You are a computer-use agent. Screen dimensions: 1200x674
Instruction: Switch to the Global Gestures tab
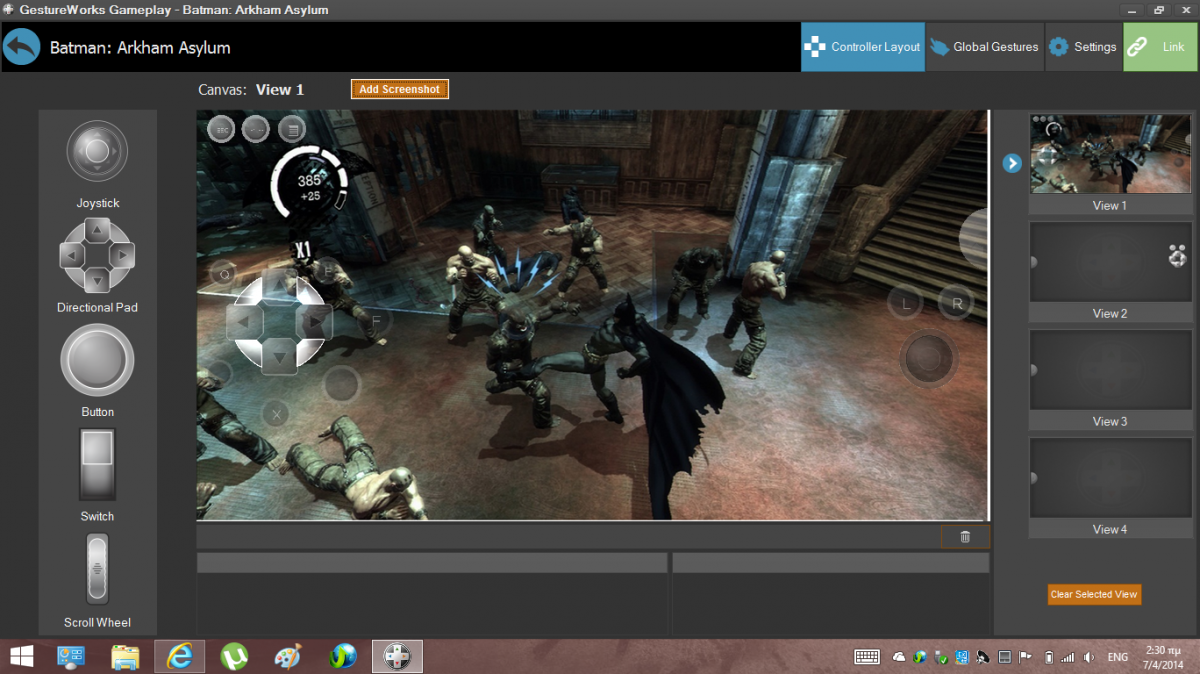coord(985,47)
